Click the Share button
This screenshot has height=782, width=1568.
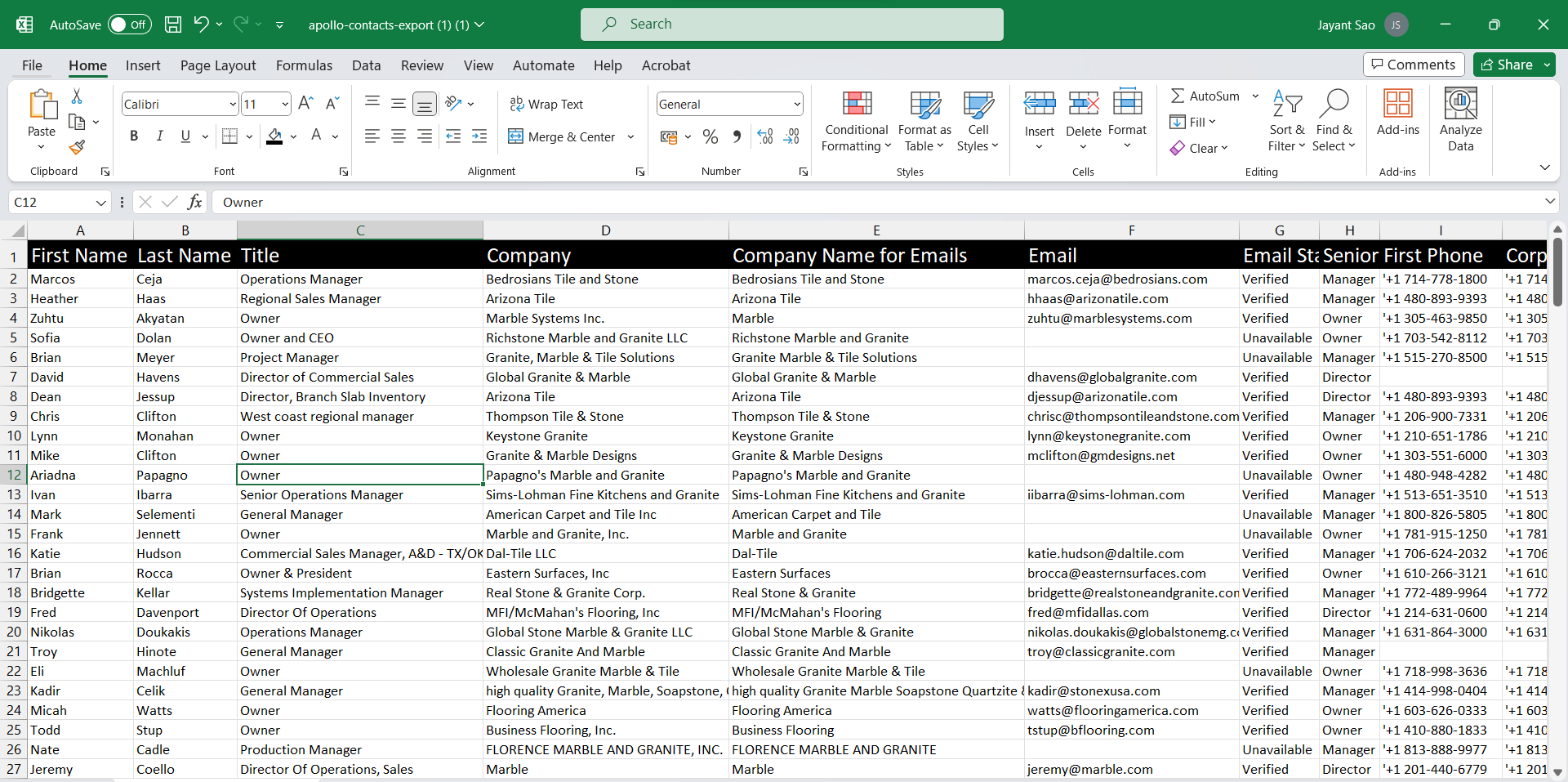click(x=1506, y=65)
